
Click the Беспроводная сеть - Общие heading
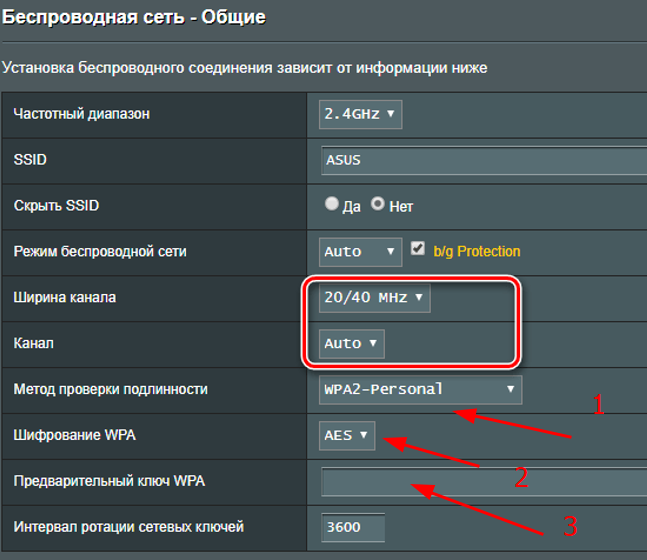(x=134, y=17)
